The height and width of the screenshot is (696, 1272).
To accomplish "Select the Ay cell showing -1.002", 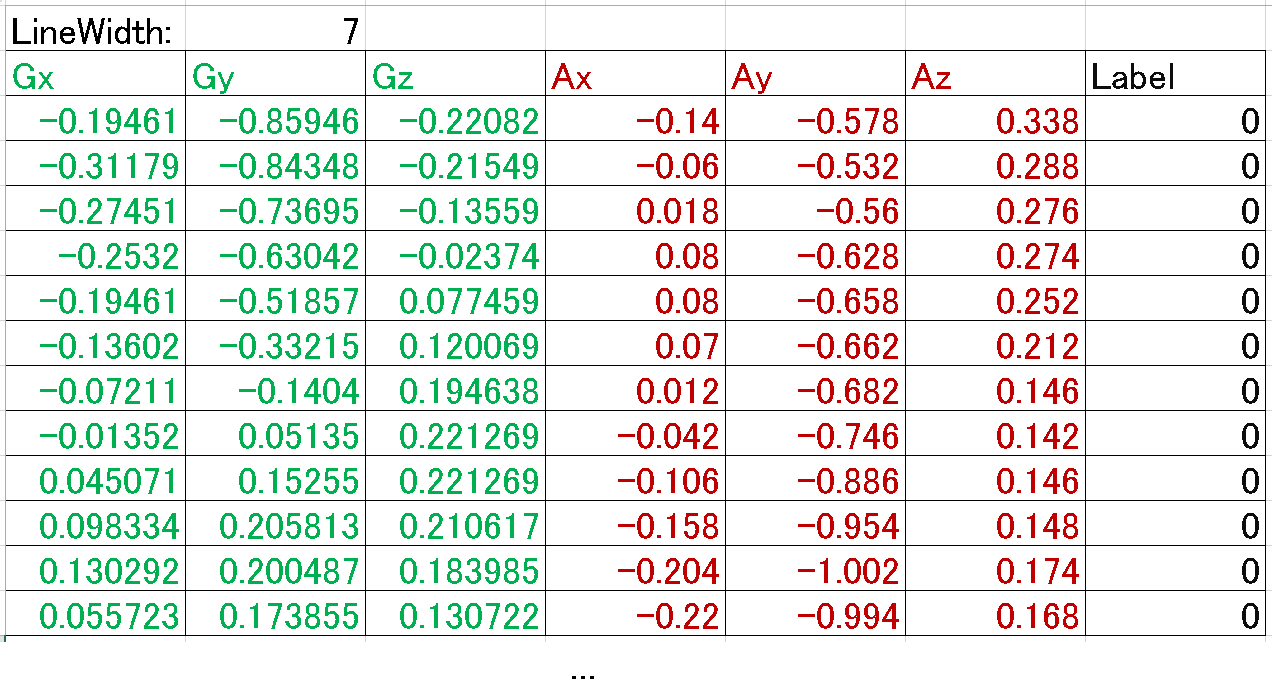I will [815, 572].
